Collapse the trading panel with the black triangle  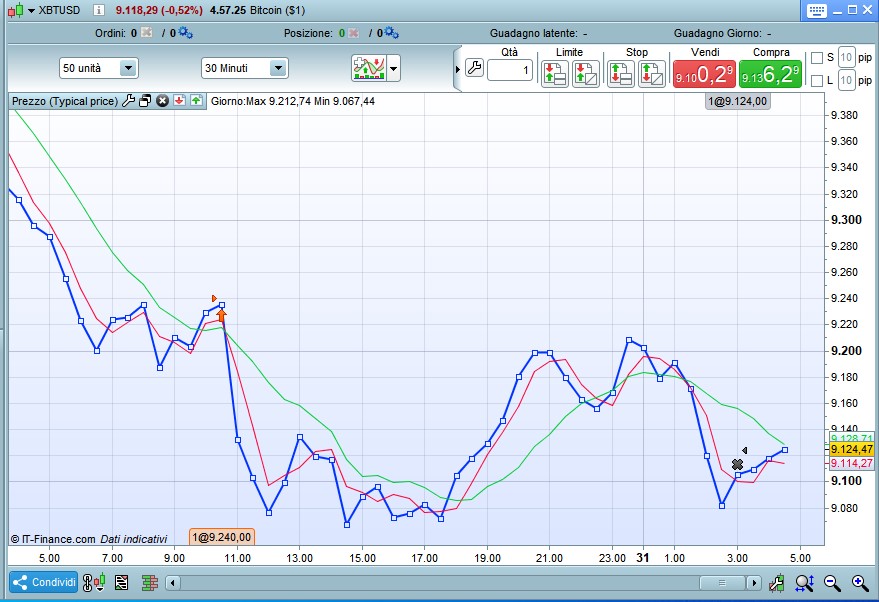[x=457, y=70]
